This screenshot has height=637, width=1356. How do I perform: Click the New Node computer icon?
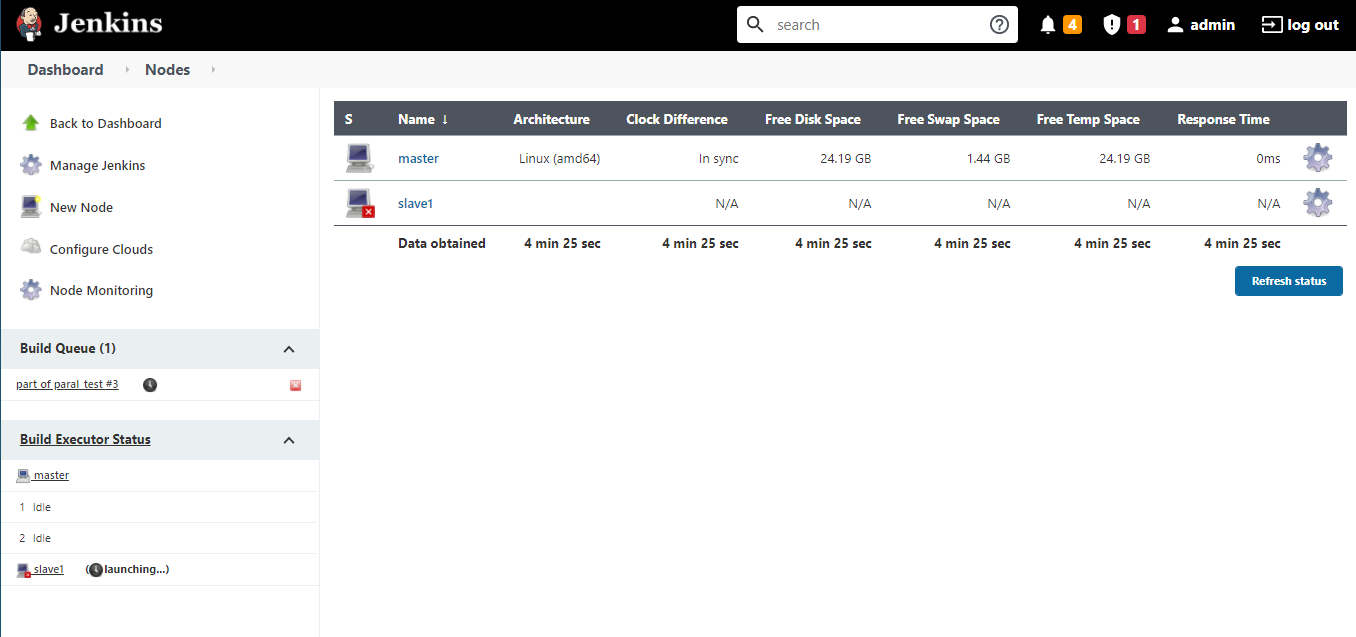(x=31, y=207)
